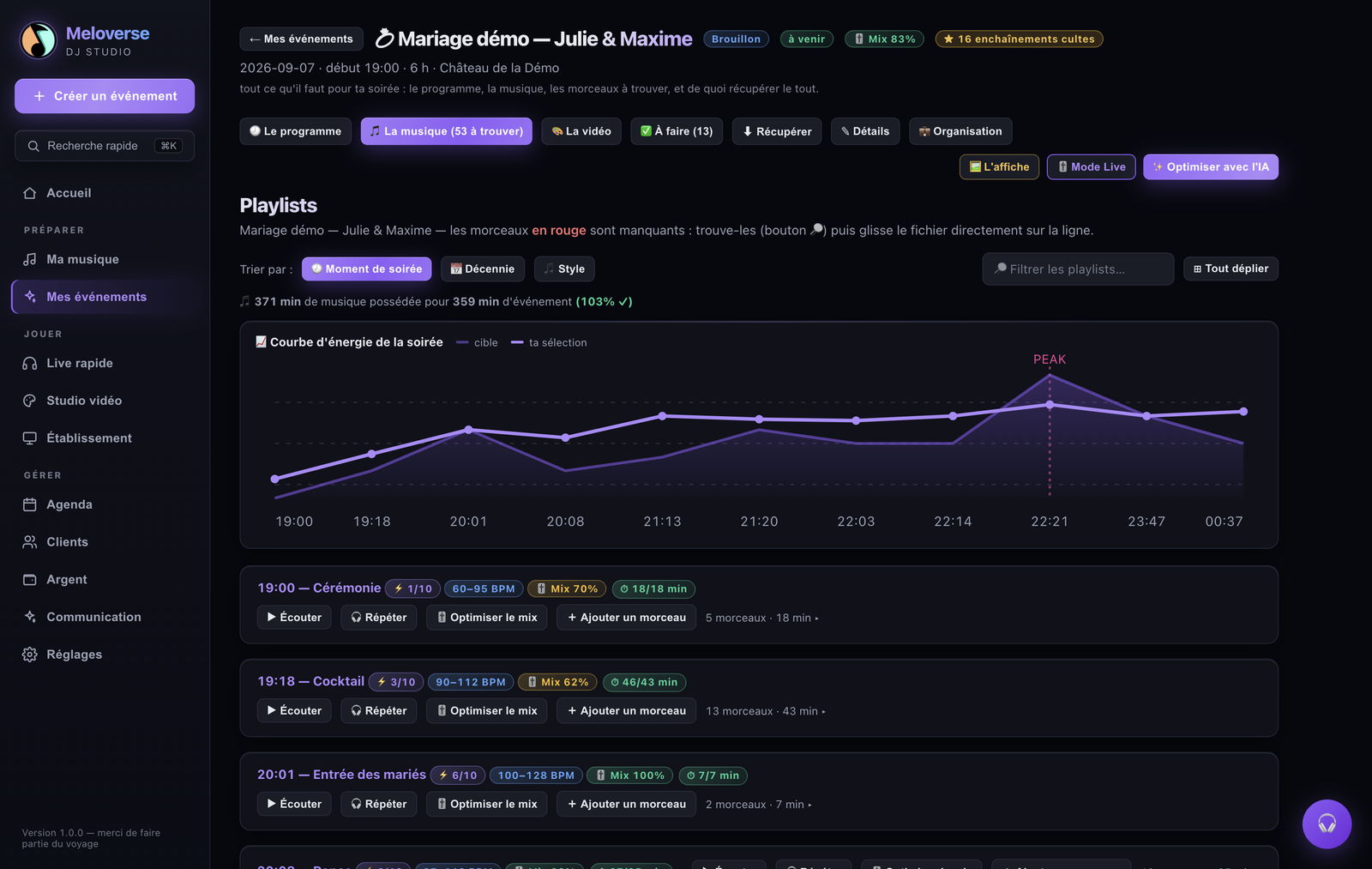This screenshot has width=1372, height=869.
Task: Expand all playlists with Tout déplier
Action: click(x=1231, y=269)
